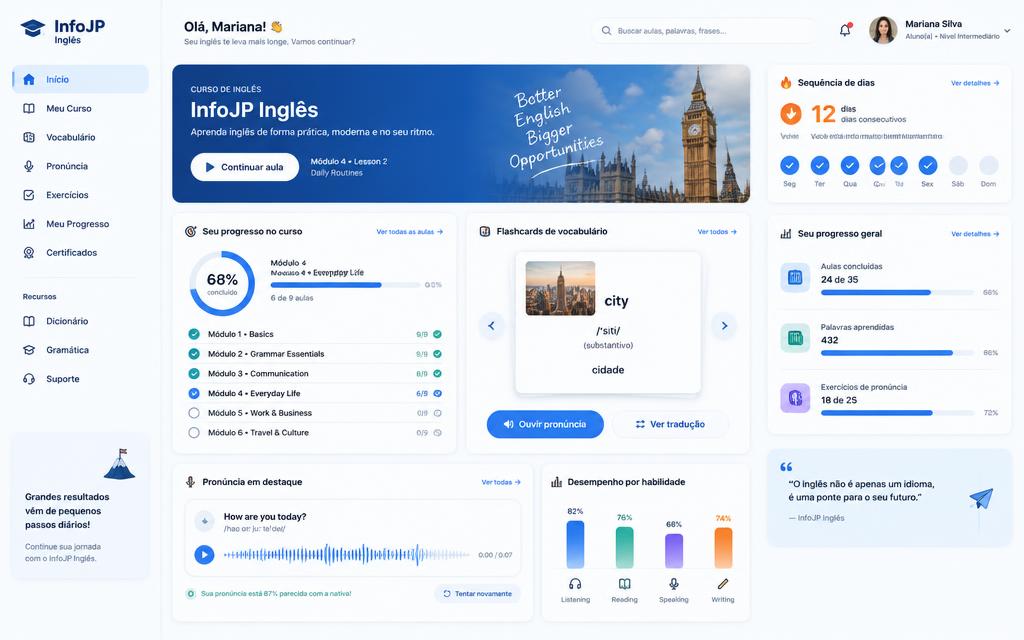Open Ver todos flashcards link
This screenshot has width=1024, height=640.
tap(717, 232)
